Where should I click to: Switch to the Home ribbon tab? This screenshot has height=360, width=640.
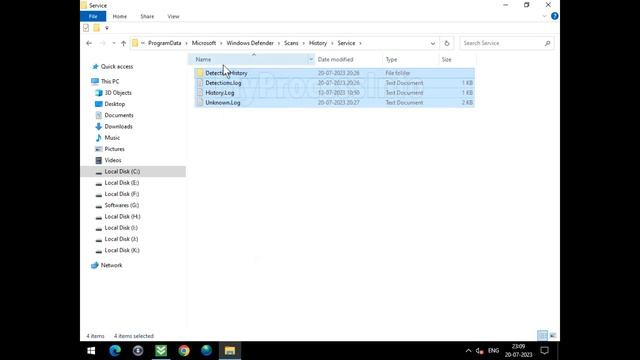(120, 16)
